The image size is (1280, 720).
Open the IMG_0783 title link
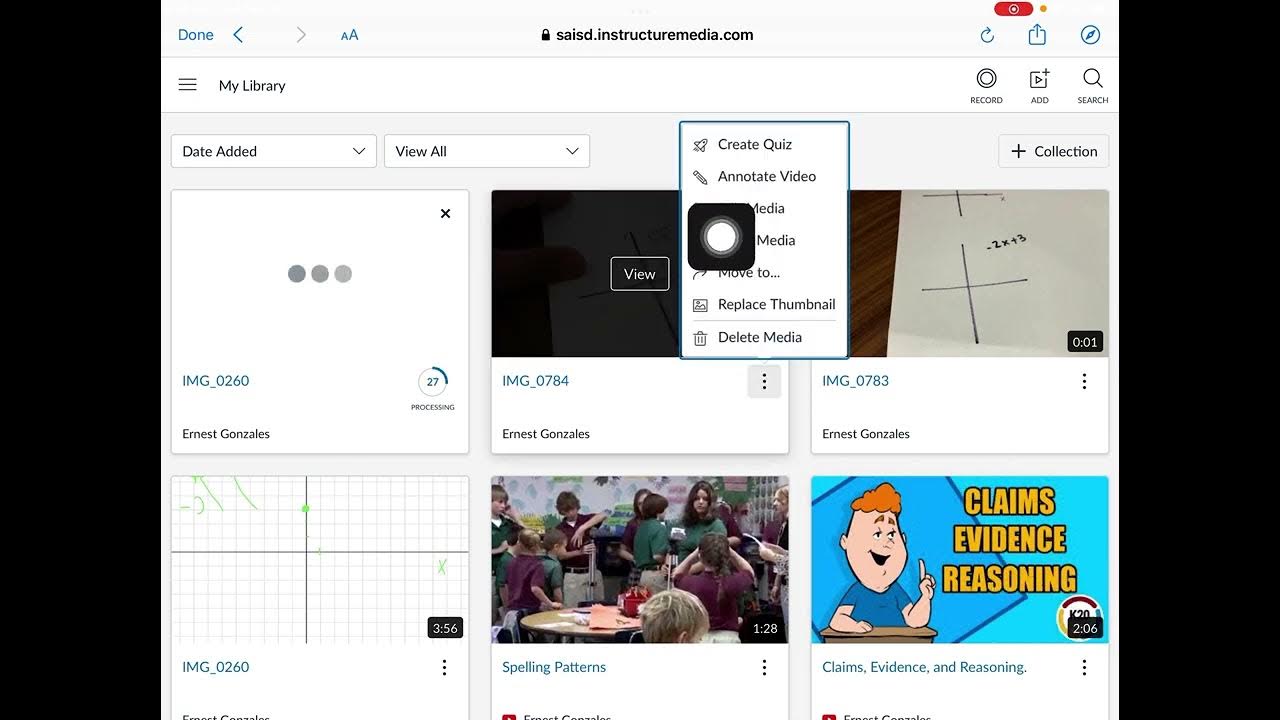click(855, 380)
